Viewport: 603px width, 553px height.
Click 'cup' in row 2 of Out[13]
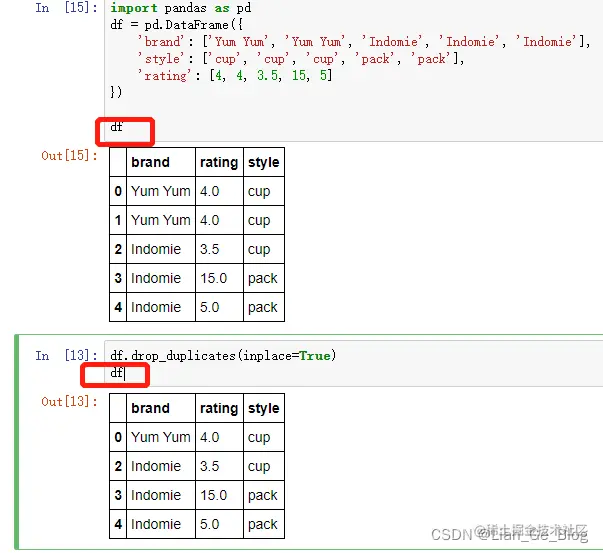pyautogui.click(x=259, y=467)
